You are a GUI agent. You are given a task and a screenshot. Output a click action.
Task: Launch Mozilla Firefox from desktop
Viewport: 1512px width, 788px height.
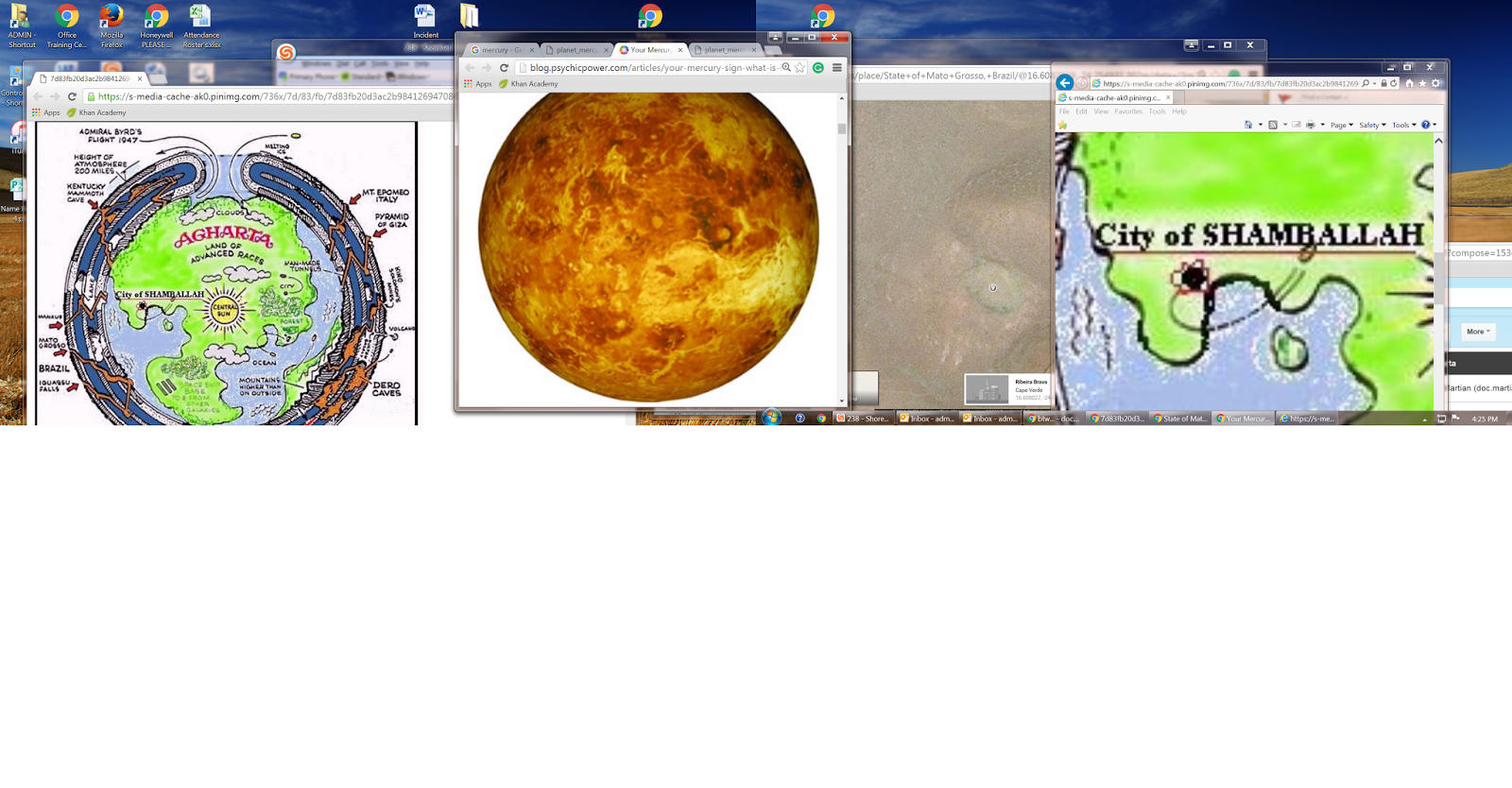[x=112, y=26]
